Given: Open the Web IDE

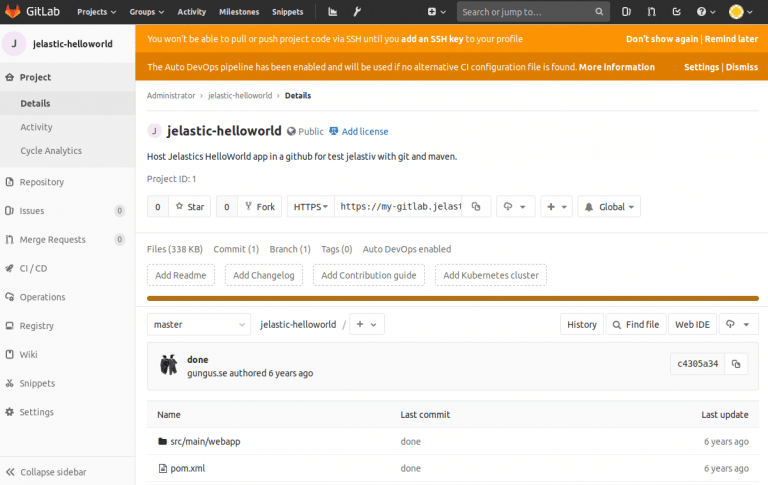Looking at the screenshot, I should tap(692, 324).
